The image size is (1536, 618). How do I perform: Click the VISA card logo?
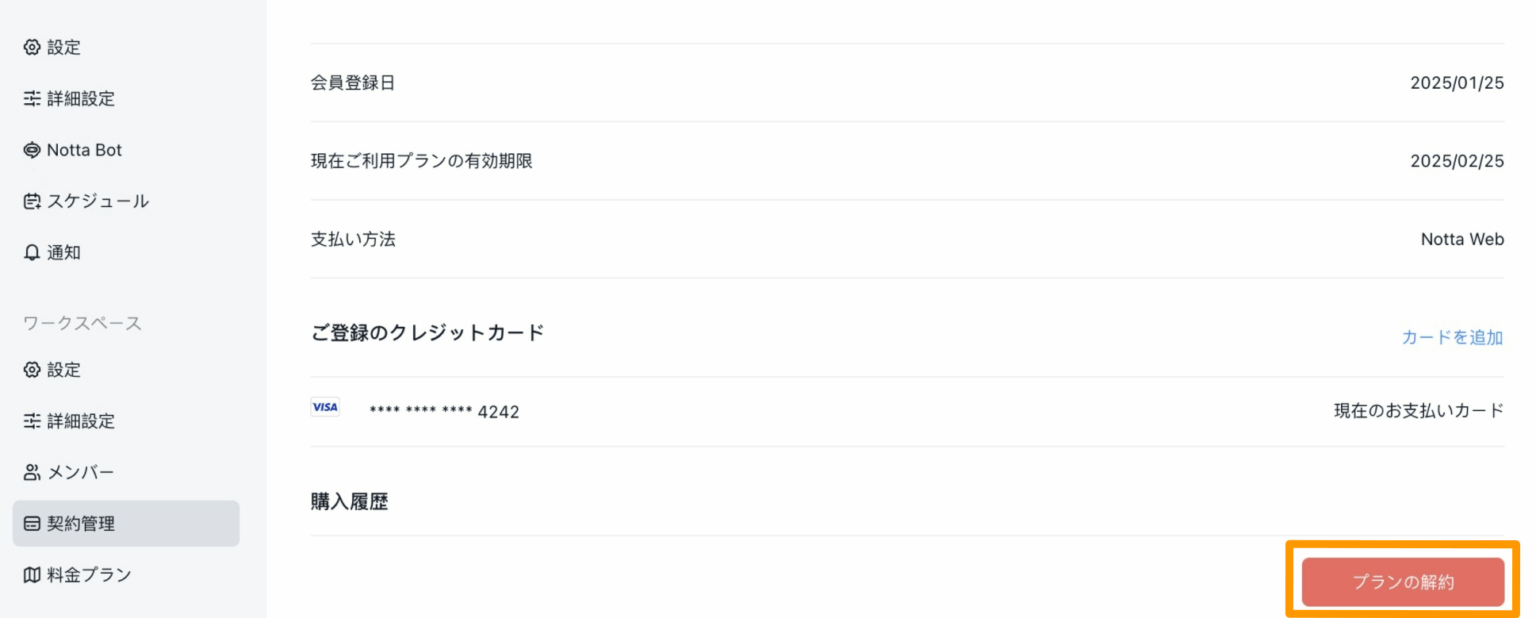325,407
